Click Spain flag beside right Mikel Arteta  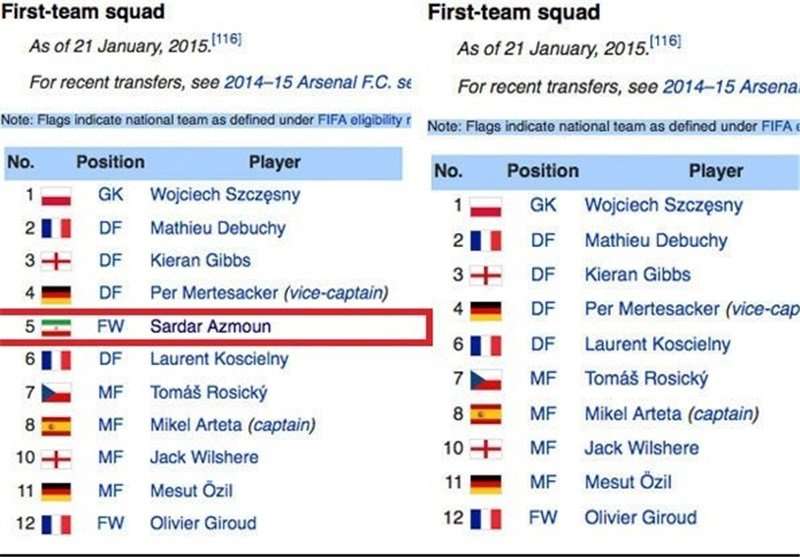[x=486, y=414]
